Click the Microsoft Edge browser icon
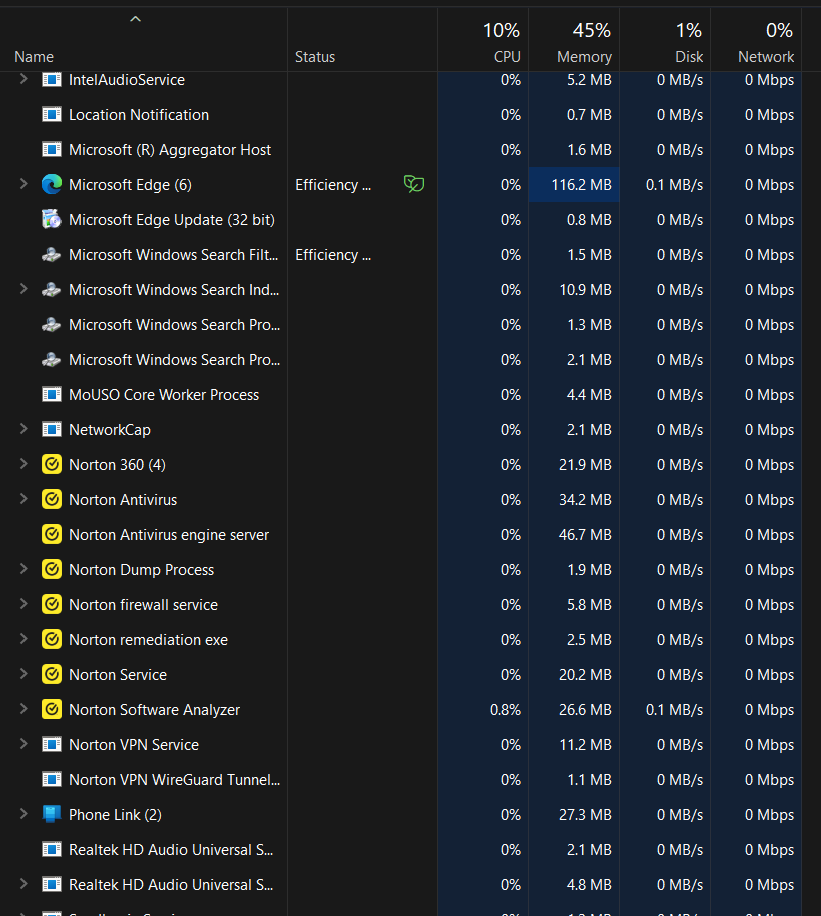Screen dimensions: 821x916 52,185
